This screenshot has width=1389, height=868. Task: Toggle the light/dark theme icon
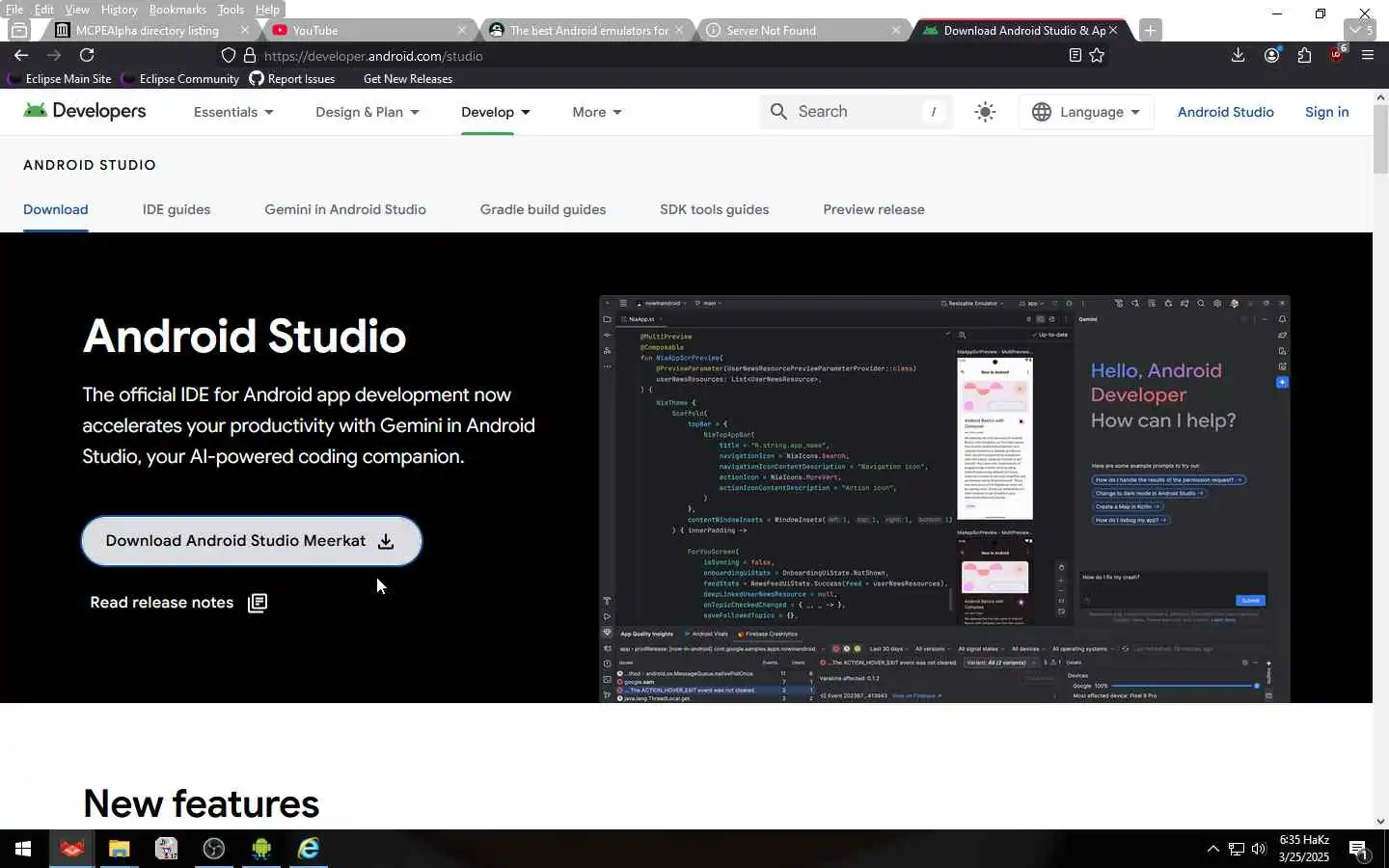985,112
